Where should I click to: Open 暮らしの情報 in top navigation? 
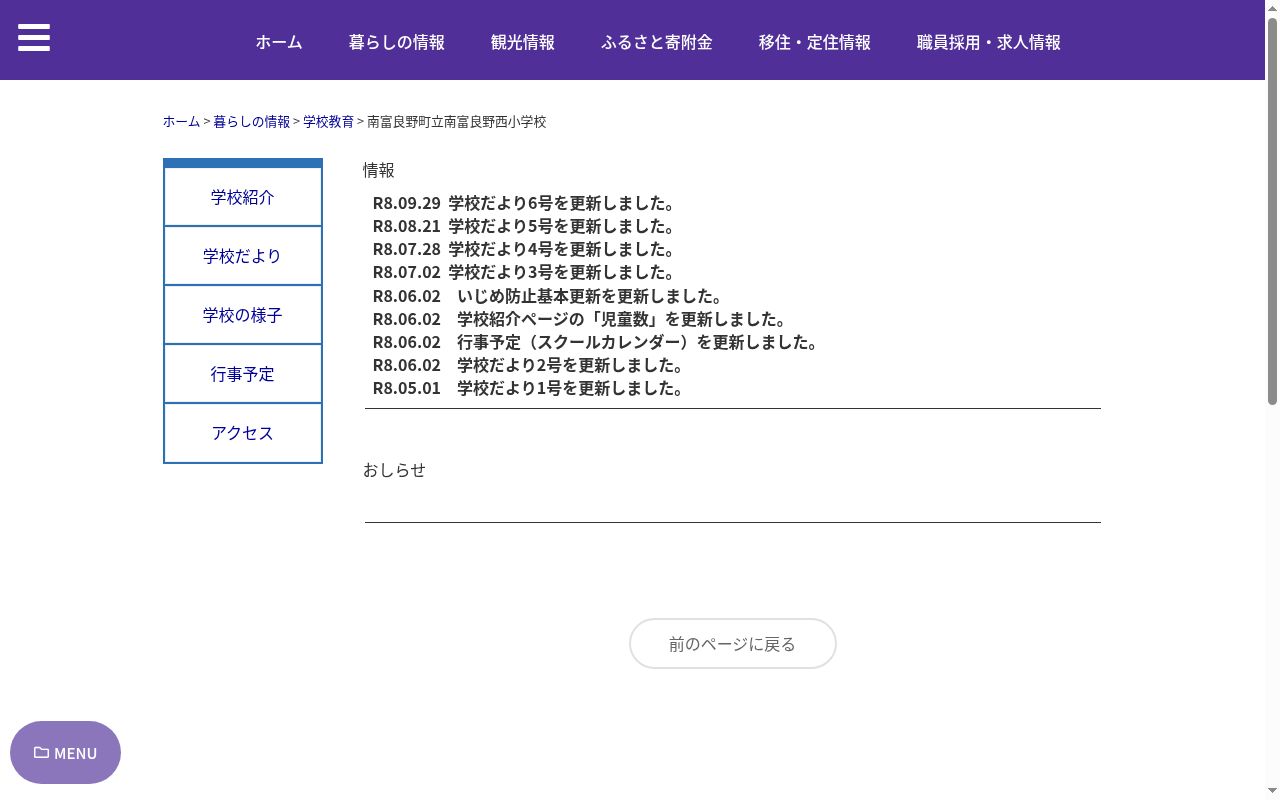point(397,42)
